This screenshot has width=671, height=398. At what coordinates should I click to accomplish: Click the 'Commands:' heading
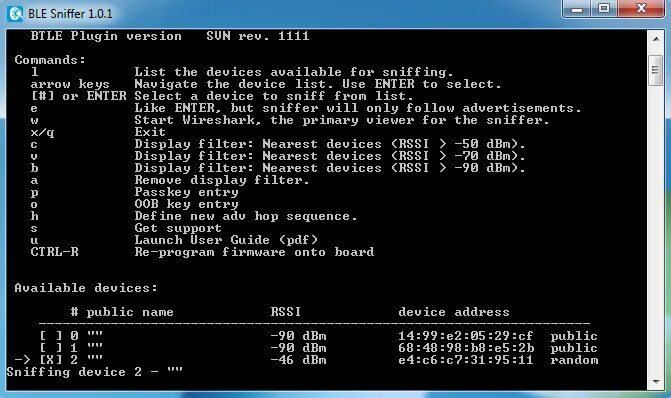(x=50, y=60)
